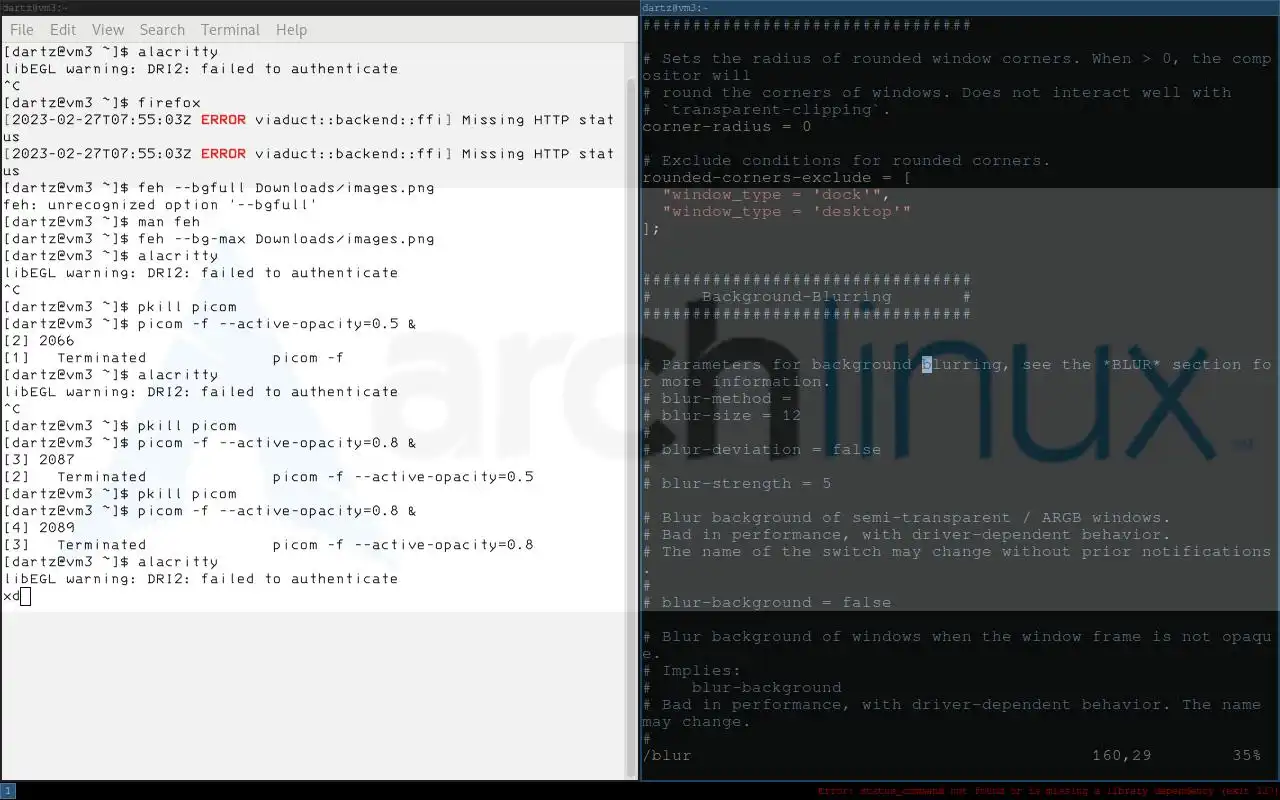Click the '[3] 2087' job line
Screen dimensions: 1280x800
tap(39, 460)
